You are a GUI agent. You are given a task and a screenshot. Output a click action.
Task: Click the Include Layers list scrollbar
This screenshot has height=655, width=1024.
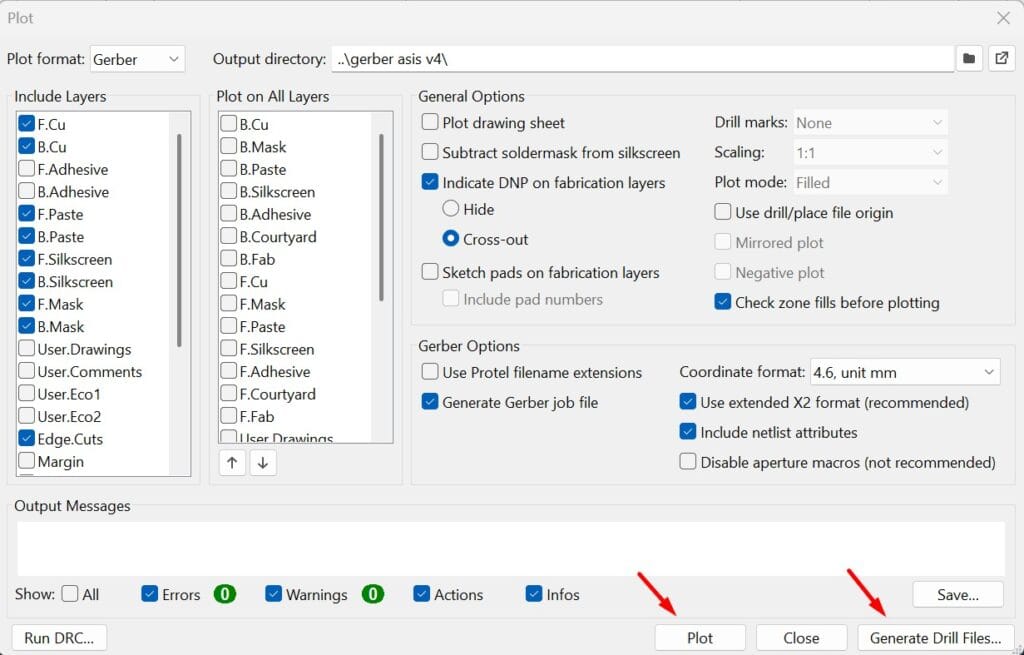pyautogui.click(x=179, y=240)
